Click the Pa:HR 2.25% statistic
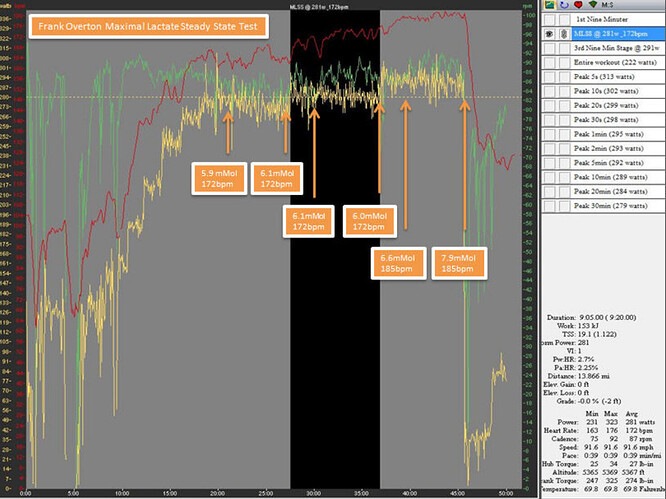666x499 pixels. (576, 368)
